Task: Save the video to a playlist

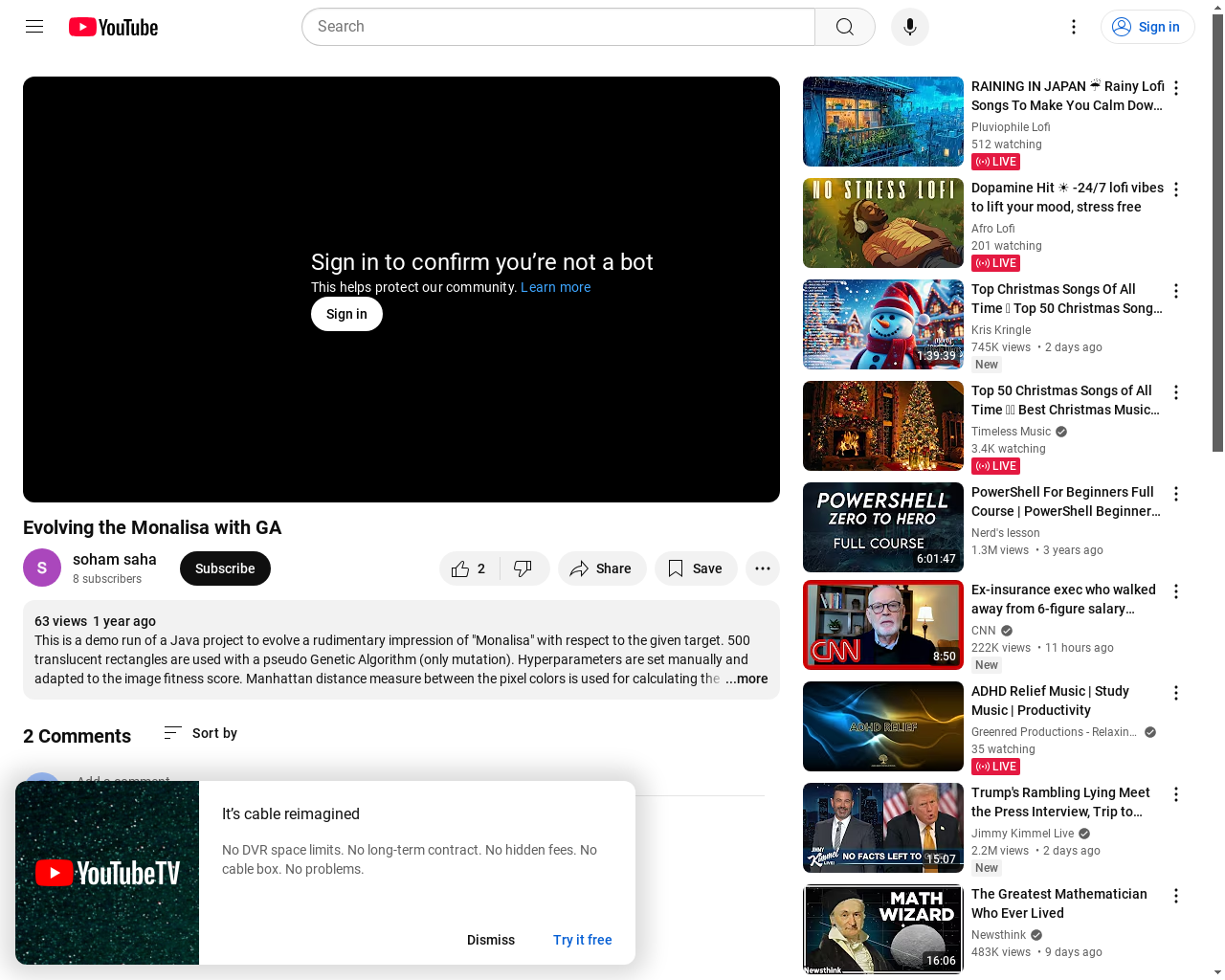Action: point(696,568)
